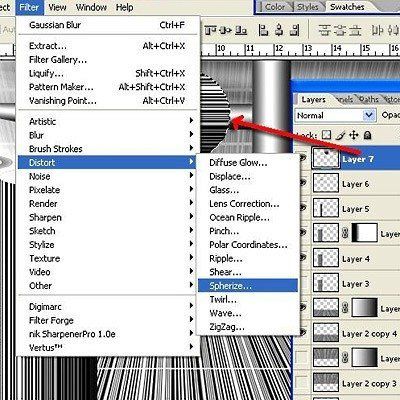Click mask link icon below Layer 5

click(345, 233)
